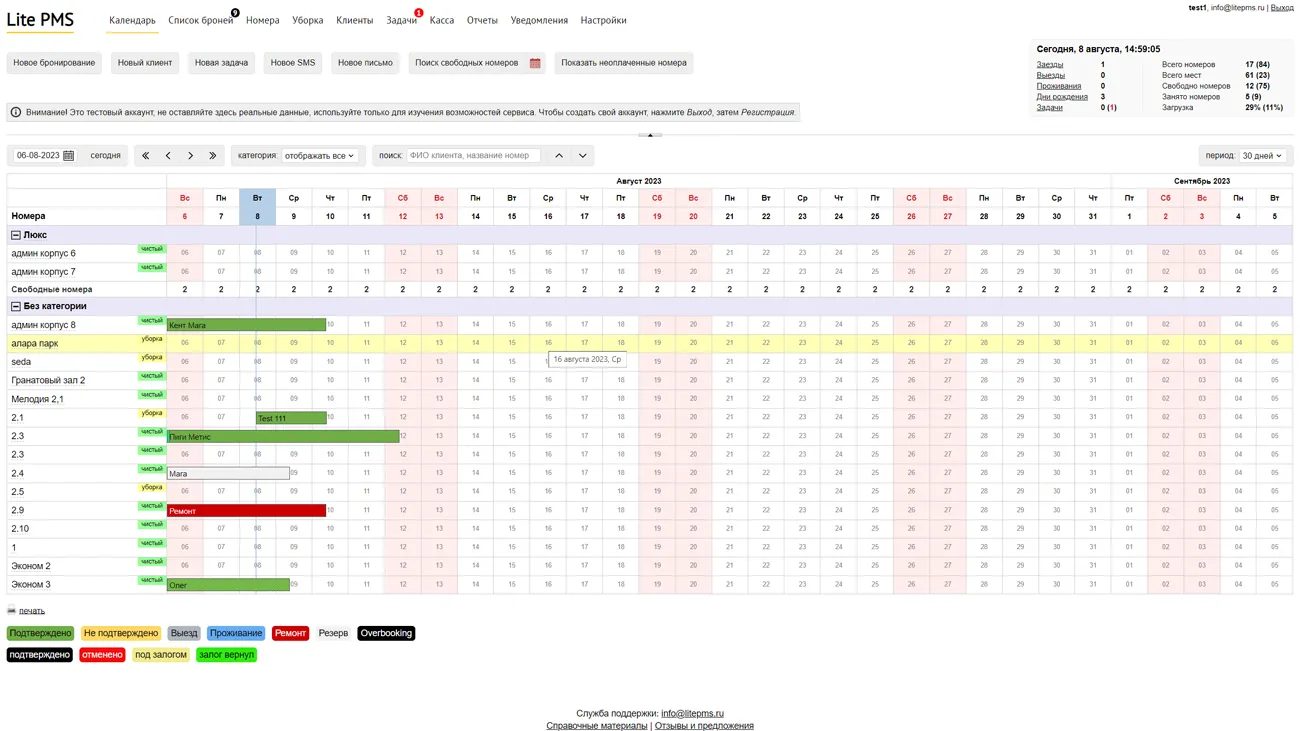Collapse the Без категории group

(x=16, y=306)
